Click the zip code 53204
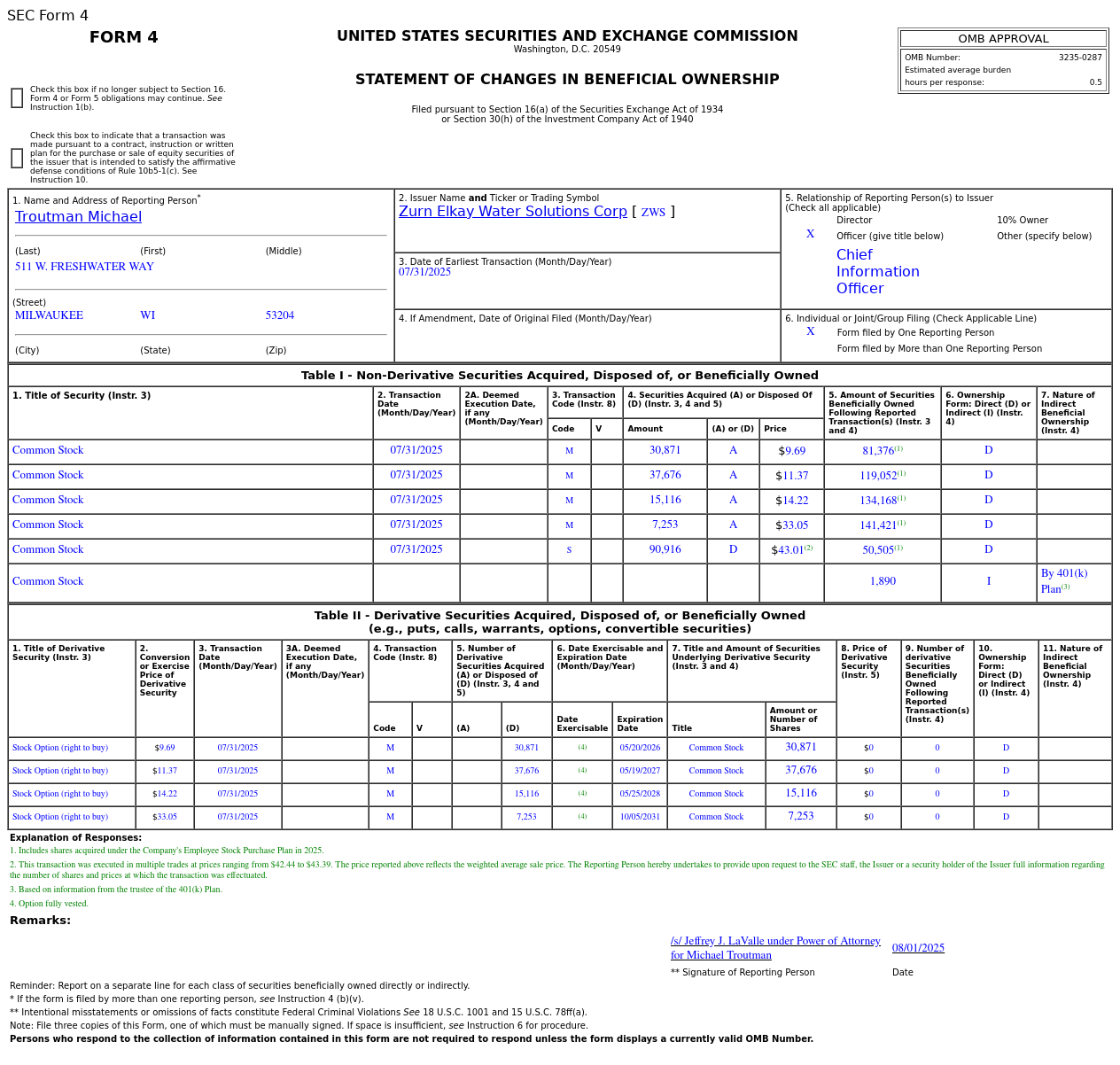 coord(280,315)
